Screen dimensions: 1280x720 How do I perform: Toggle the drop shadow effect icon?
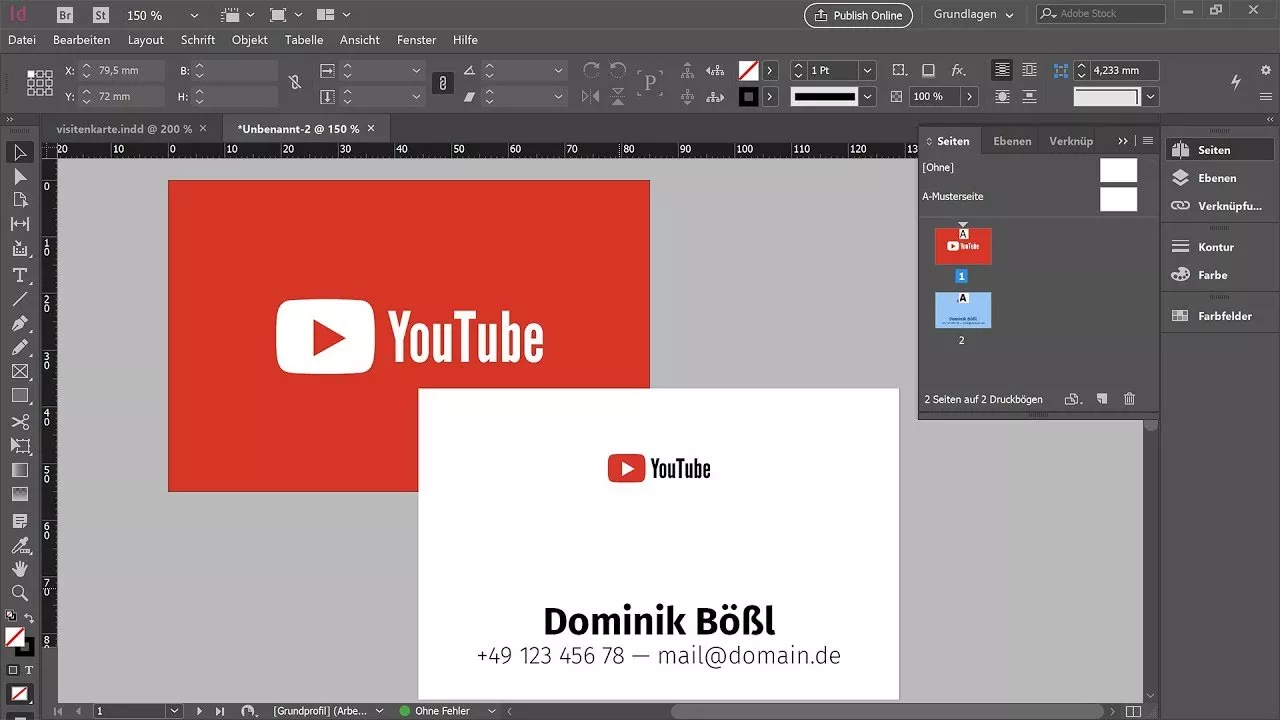926,70
